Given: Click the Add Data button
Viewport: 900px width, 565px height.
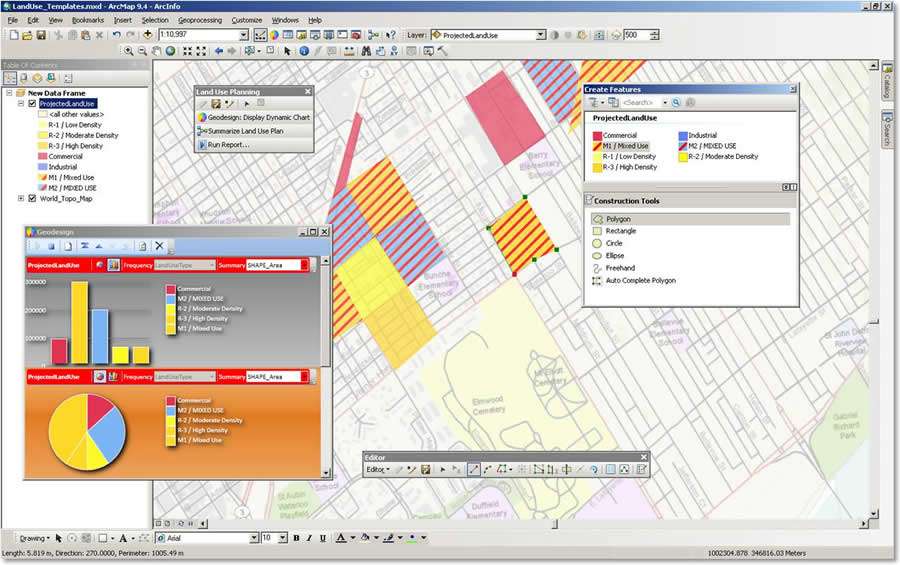Looking at the screenshot, I should (147, 35).
